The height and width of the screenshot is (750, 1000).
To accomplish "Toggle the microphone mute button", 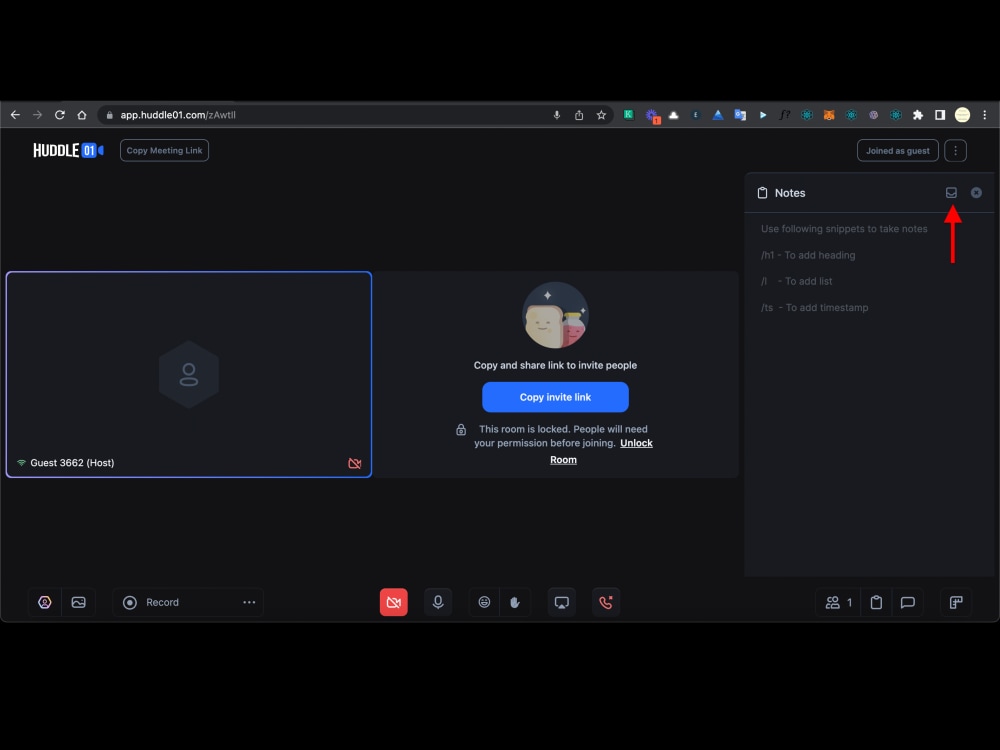I will [438, 602].
